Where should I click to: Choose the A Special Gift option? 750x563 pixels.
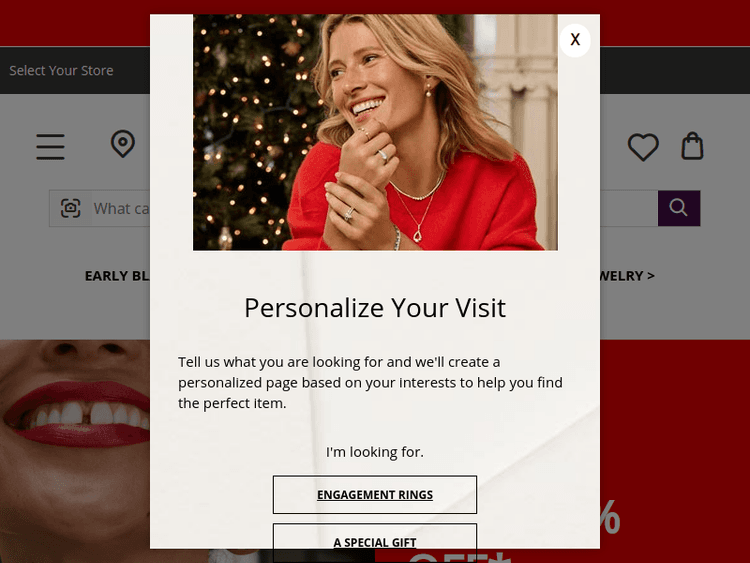click(x=375, y=542)
